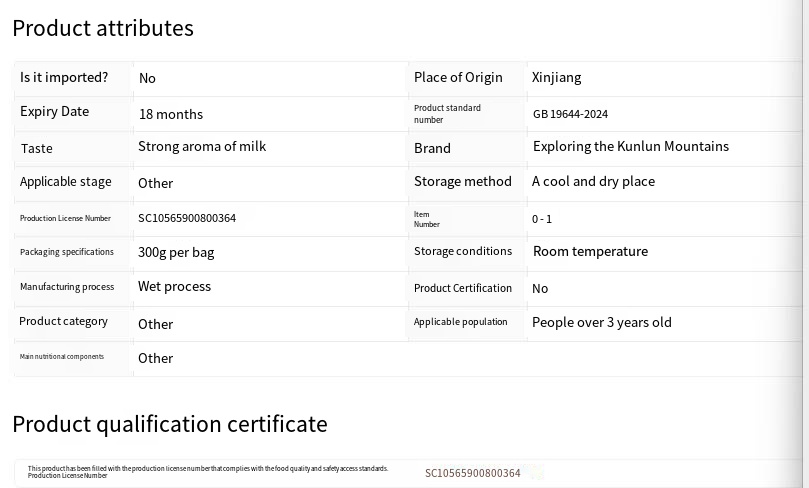This screenshot has height=488, width=809.
Task: Click the license number in qualification certificate row
Action: click(x=472, y=473)
